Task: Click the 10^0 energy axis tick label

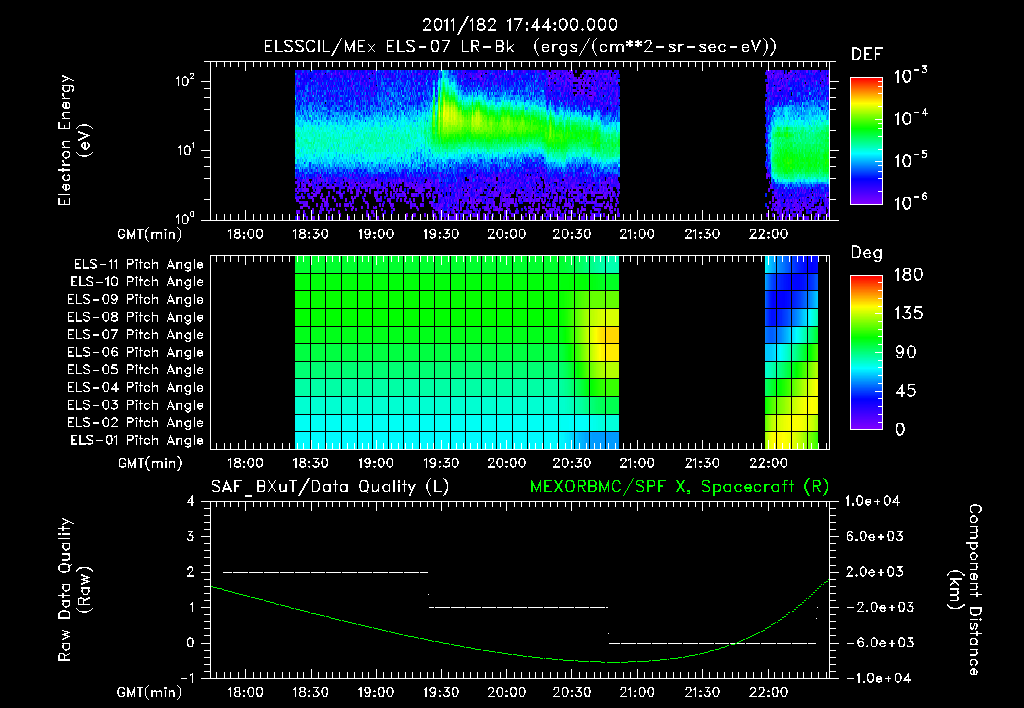Action: coord(185,217)
